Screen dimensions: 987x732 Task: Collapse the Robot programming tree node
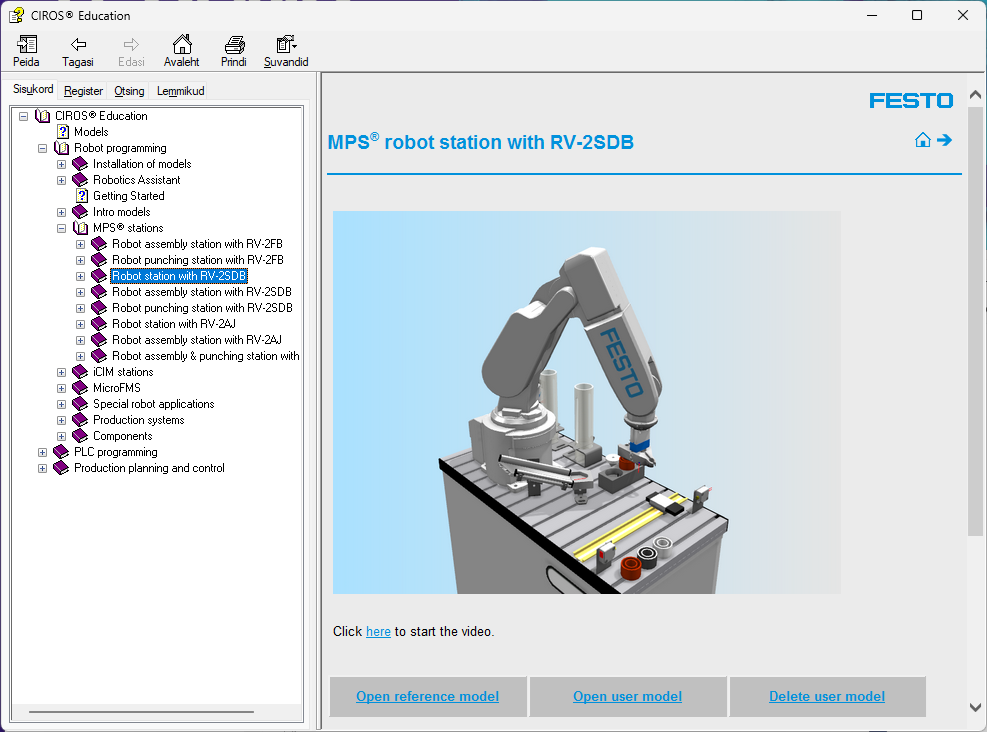coord(43,149)
